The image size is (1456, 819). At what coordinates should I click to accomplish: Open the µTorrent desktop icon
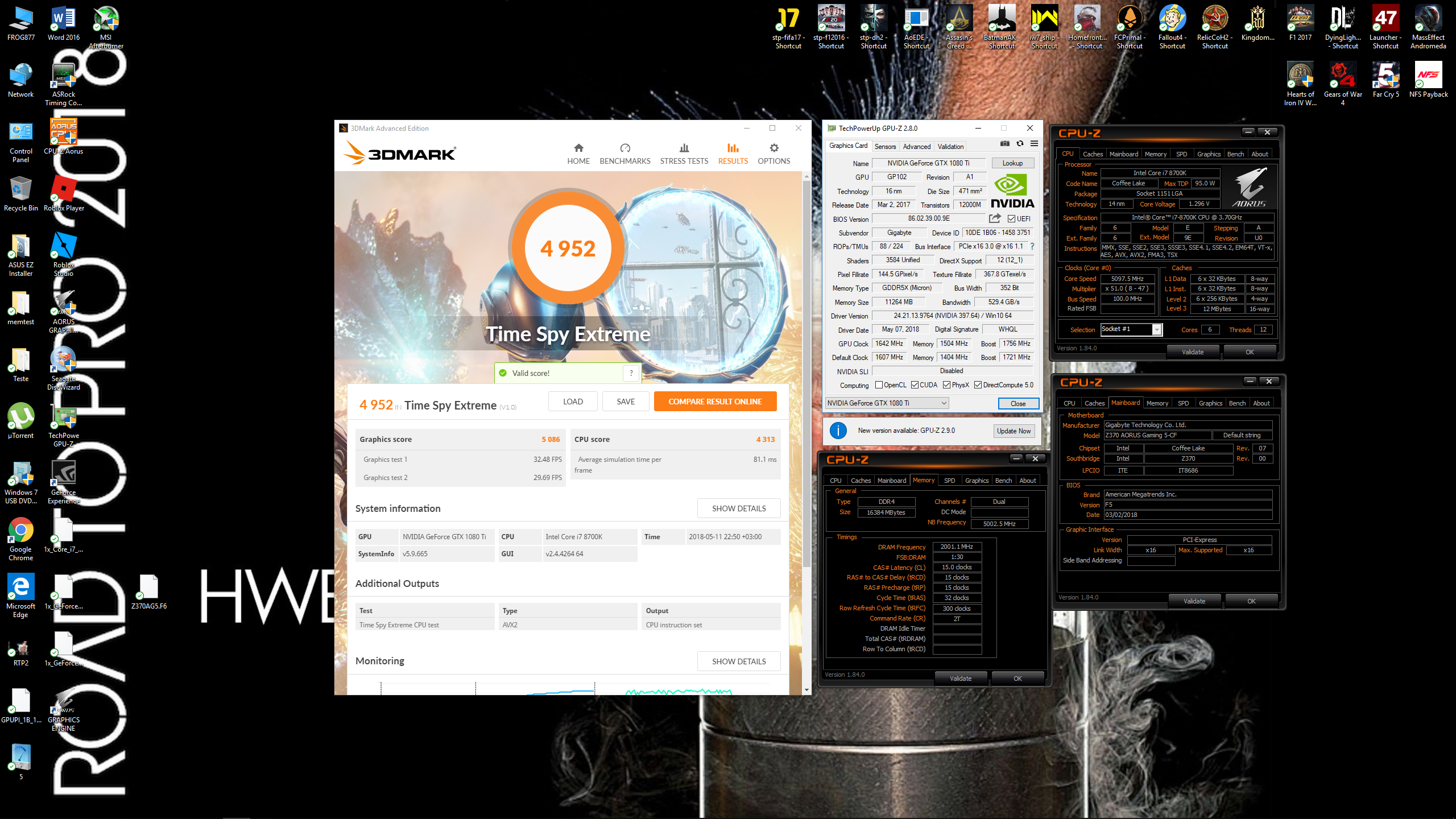coord(21,421)
